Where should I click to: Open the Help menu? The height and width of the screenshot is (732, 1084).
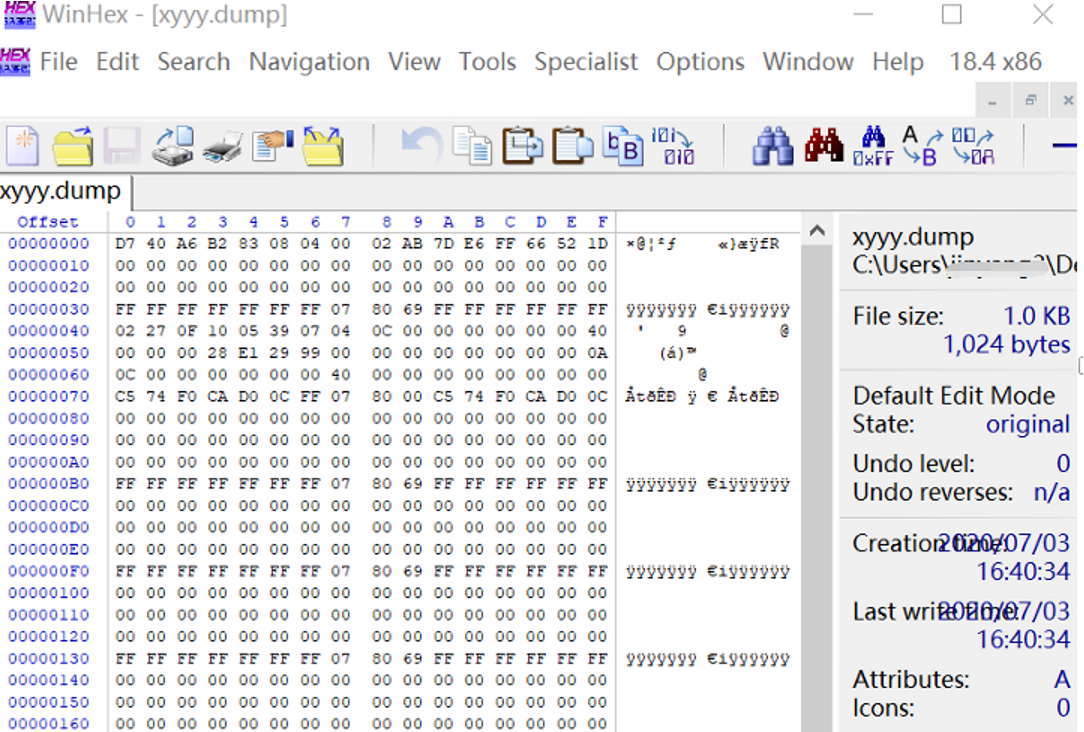[x=898, y=62]
